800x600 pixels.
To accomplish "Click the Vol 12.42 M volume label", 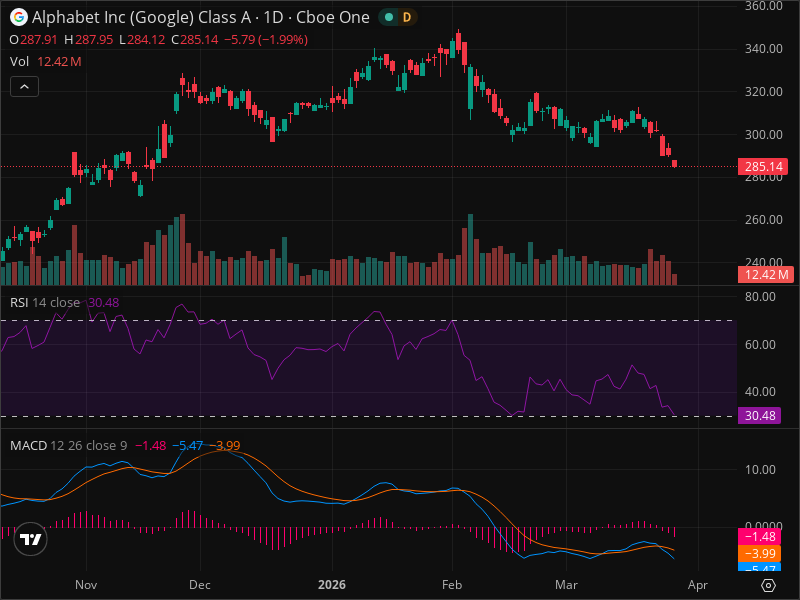I will (x=45, y=62).
